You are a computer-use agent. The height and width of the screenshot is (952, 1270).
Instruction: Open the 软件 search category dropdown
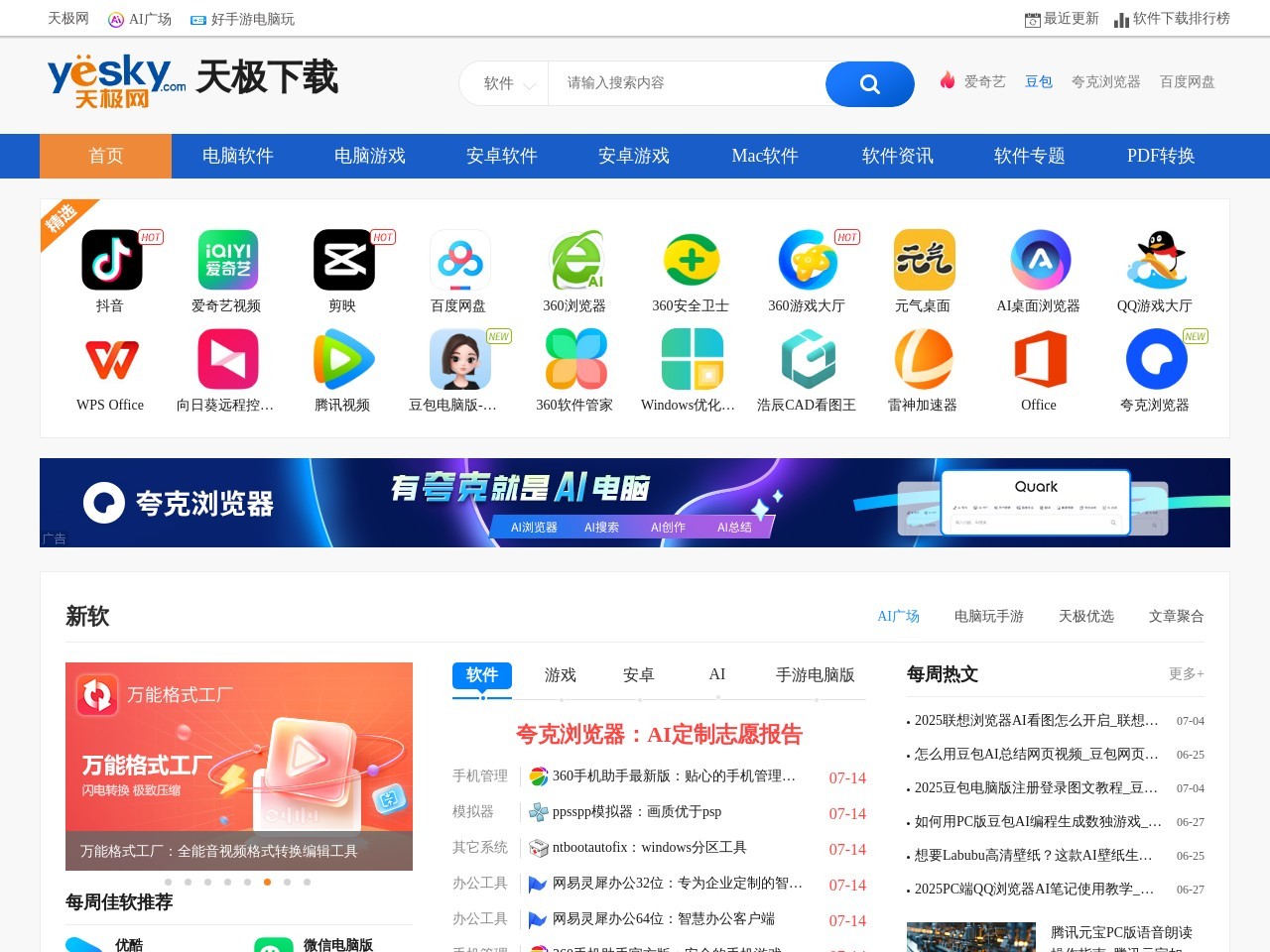[x=505, y=84]
